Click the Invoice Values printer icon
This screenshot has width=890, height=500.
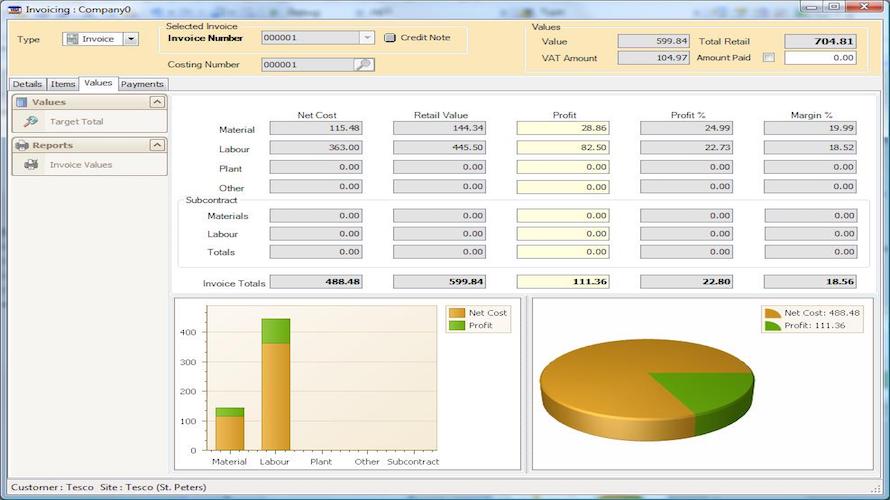(x=31, y=165)
